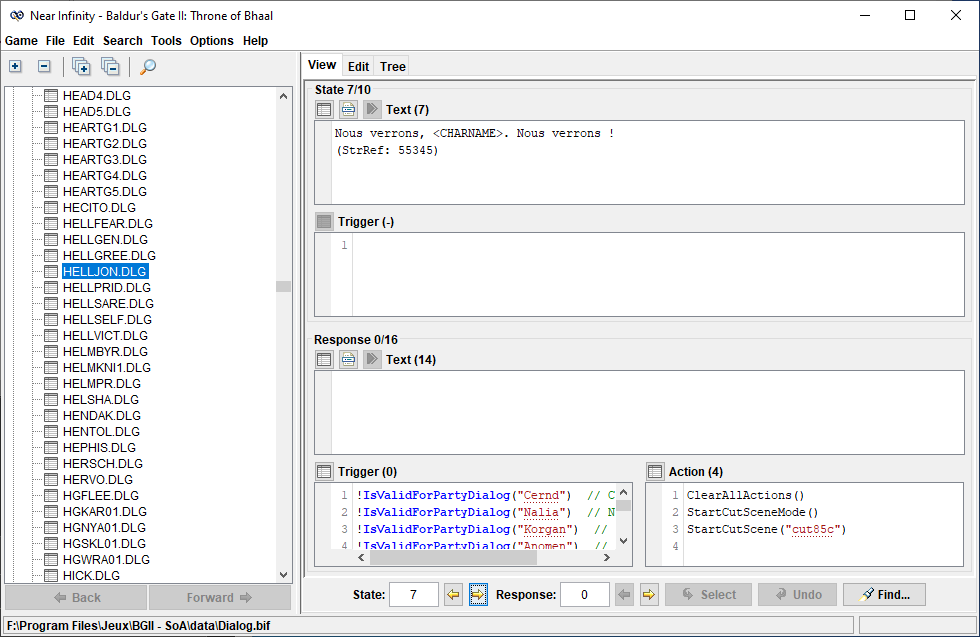The image size is (980, 637).
Task: Click the play icon beside response Text (14)
Action: click(x=372, y=359)
